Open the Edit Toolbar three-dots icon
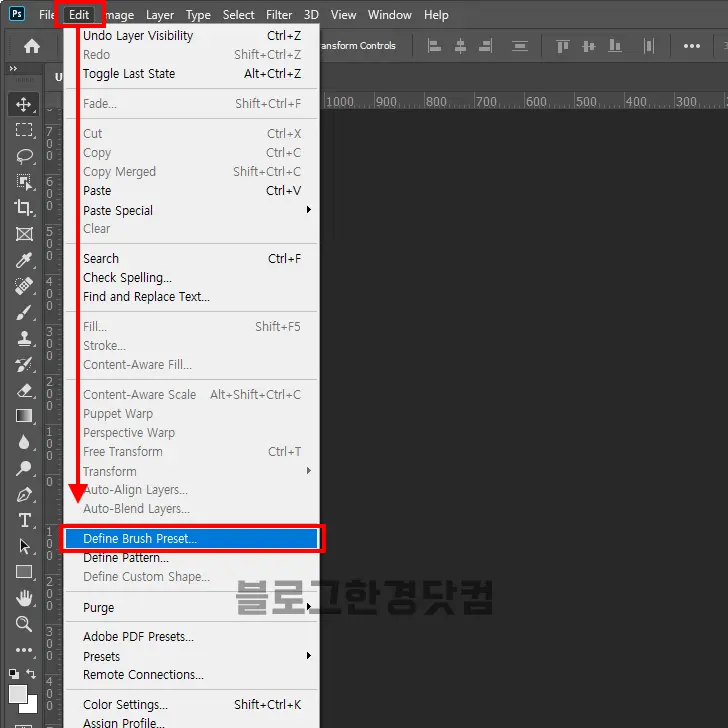Image resolution: width=728 pixels, height=728 pixels. click(x=24, y=650)
